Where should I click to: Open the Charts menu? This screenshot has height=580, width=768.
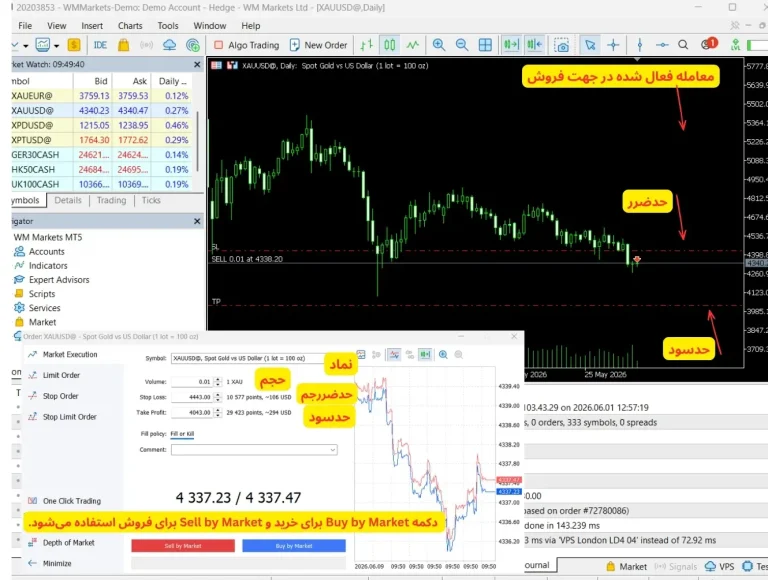point(130,26)
